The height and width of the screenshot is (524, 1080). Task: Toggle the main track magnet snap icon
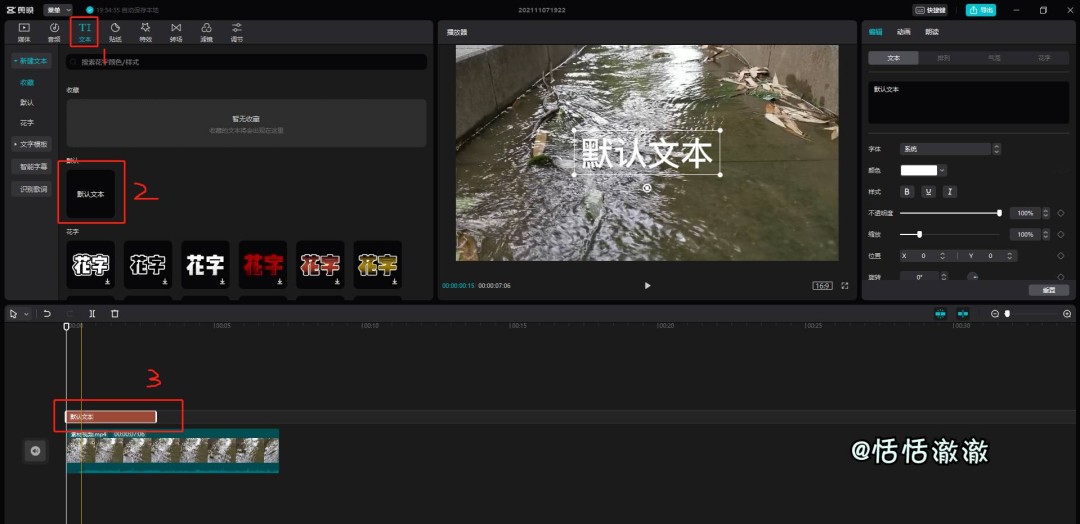click(940, 314)
